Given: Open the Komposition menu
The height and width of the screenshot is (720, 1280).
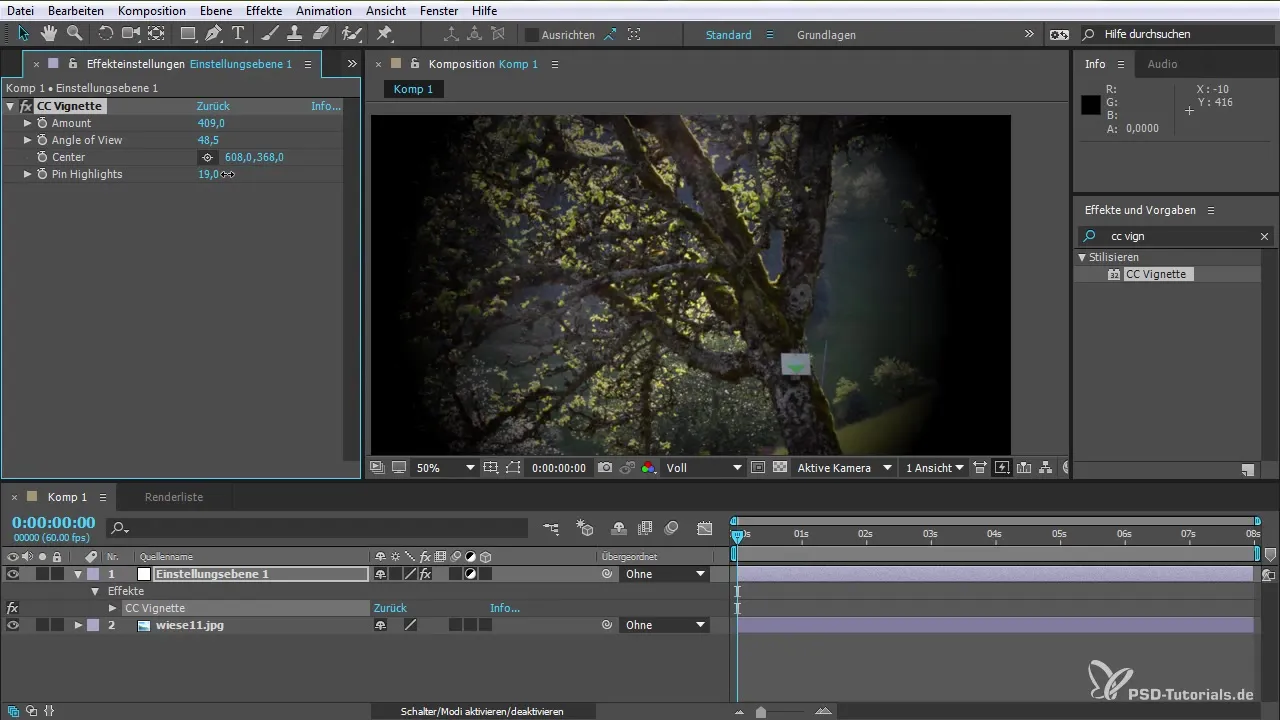Looking at the screenshot, I should pos(151,10).
